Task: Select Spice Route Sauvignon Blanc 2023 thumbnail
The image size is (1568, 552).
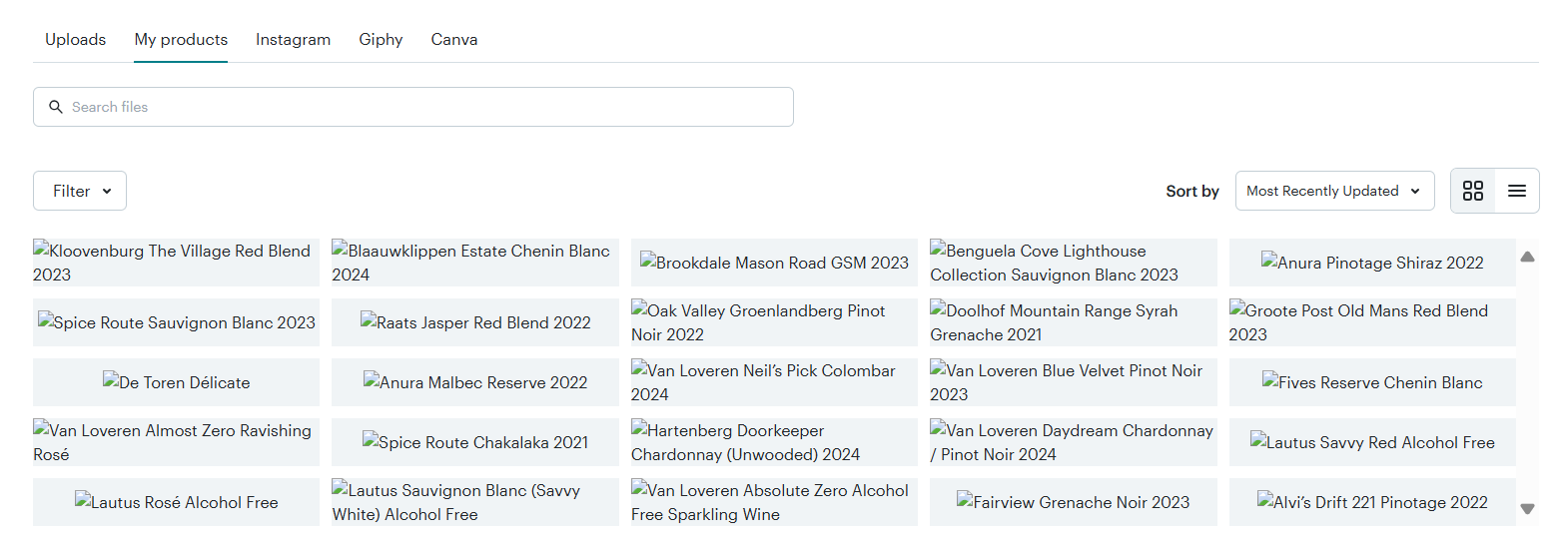Action: tap(176, 322)
